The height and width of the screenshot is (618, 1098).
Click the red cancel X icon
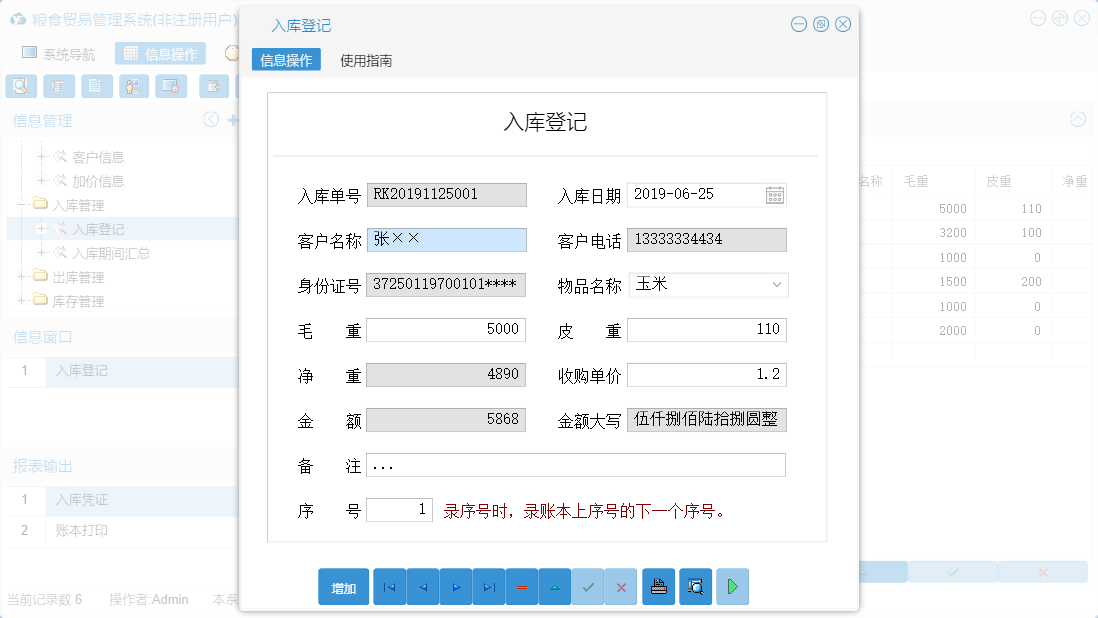[x=621, y=587]
